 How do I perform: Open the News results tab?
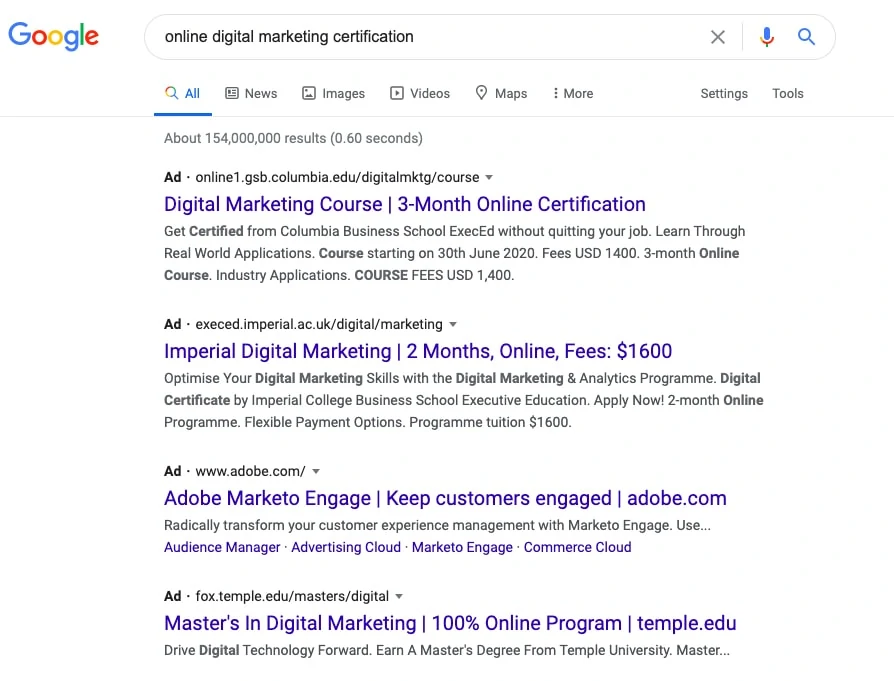coord(251,93)
